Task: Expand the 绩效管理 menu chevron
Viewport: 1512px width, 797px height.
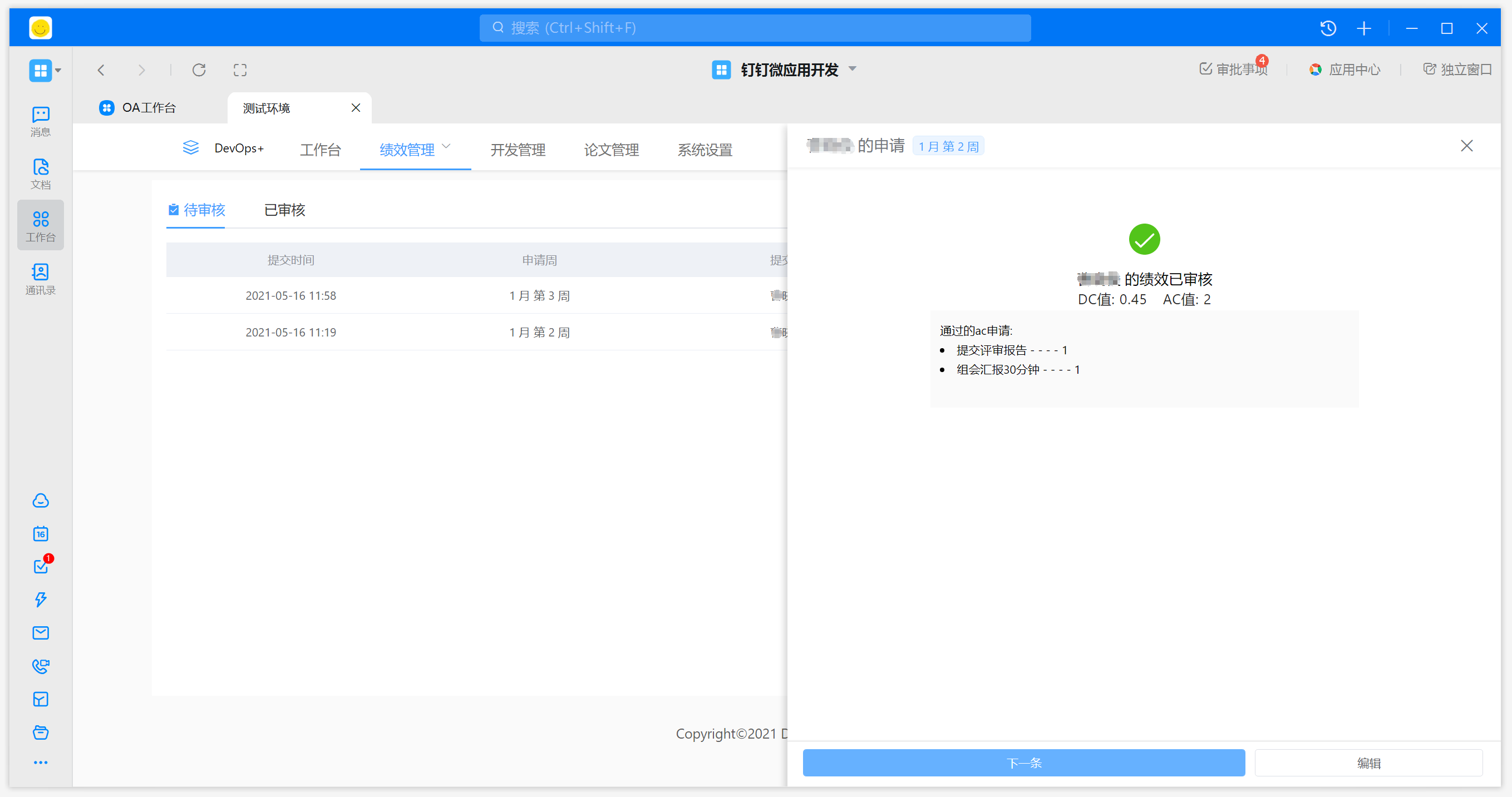Action: point(446,147)
